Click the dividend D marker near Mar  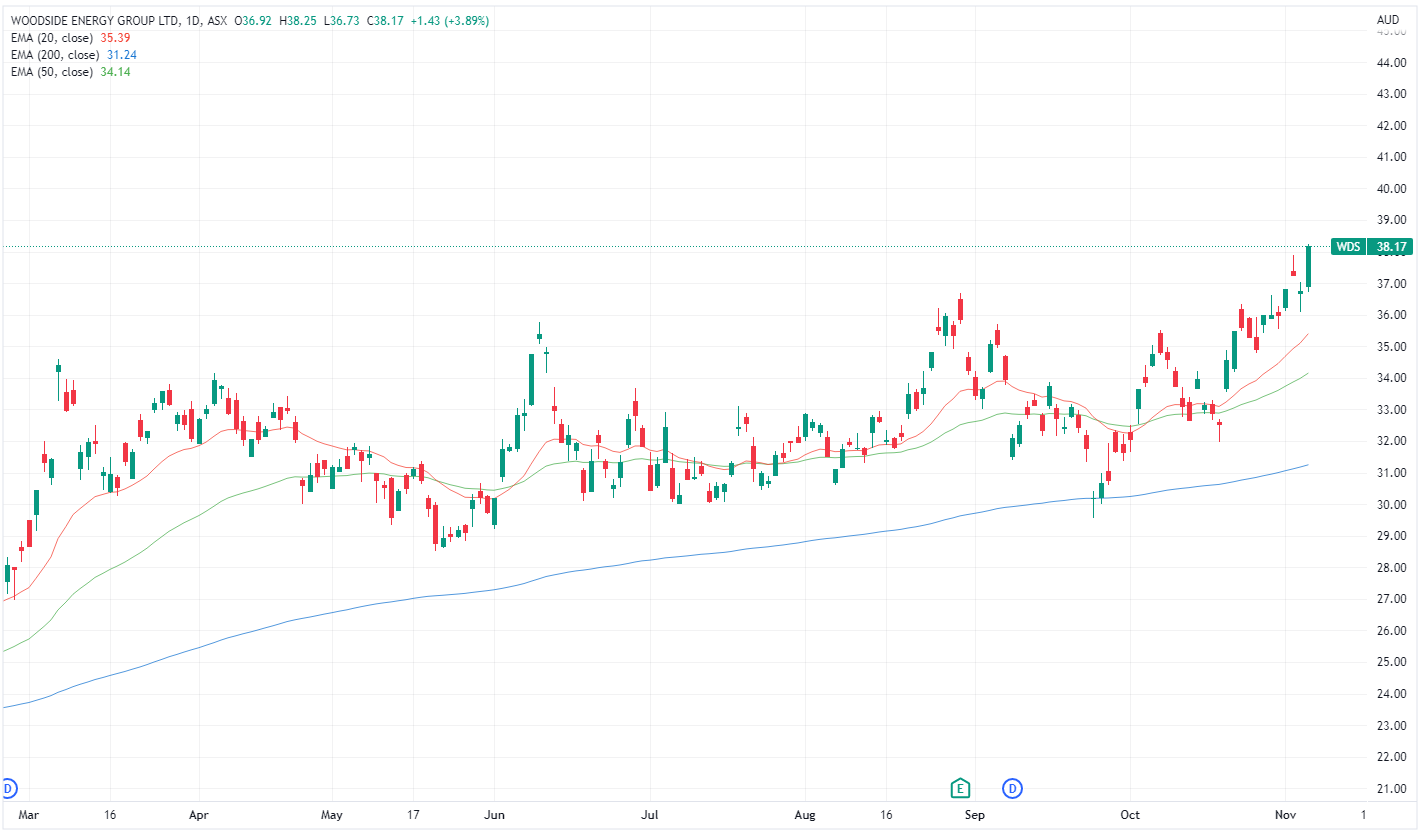8,787
